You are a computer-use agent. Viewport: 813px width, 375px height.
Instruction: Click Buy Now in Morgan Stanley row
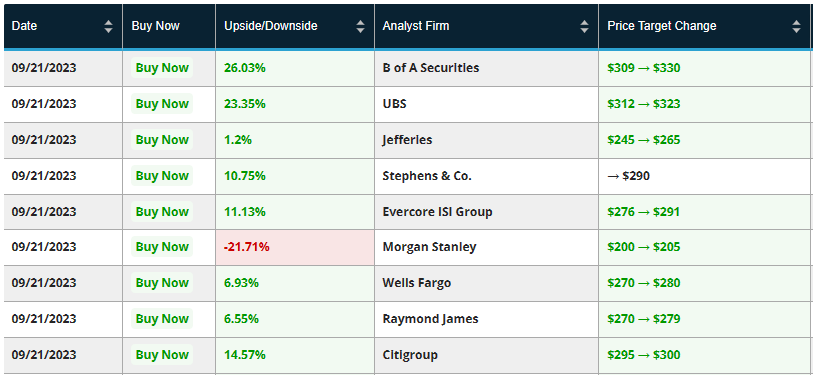click(162, 247)
